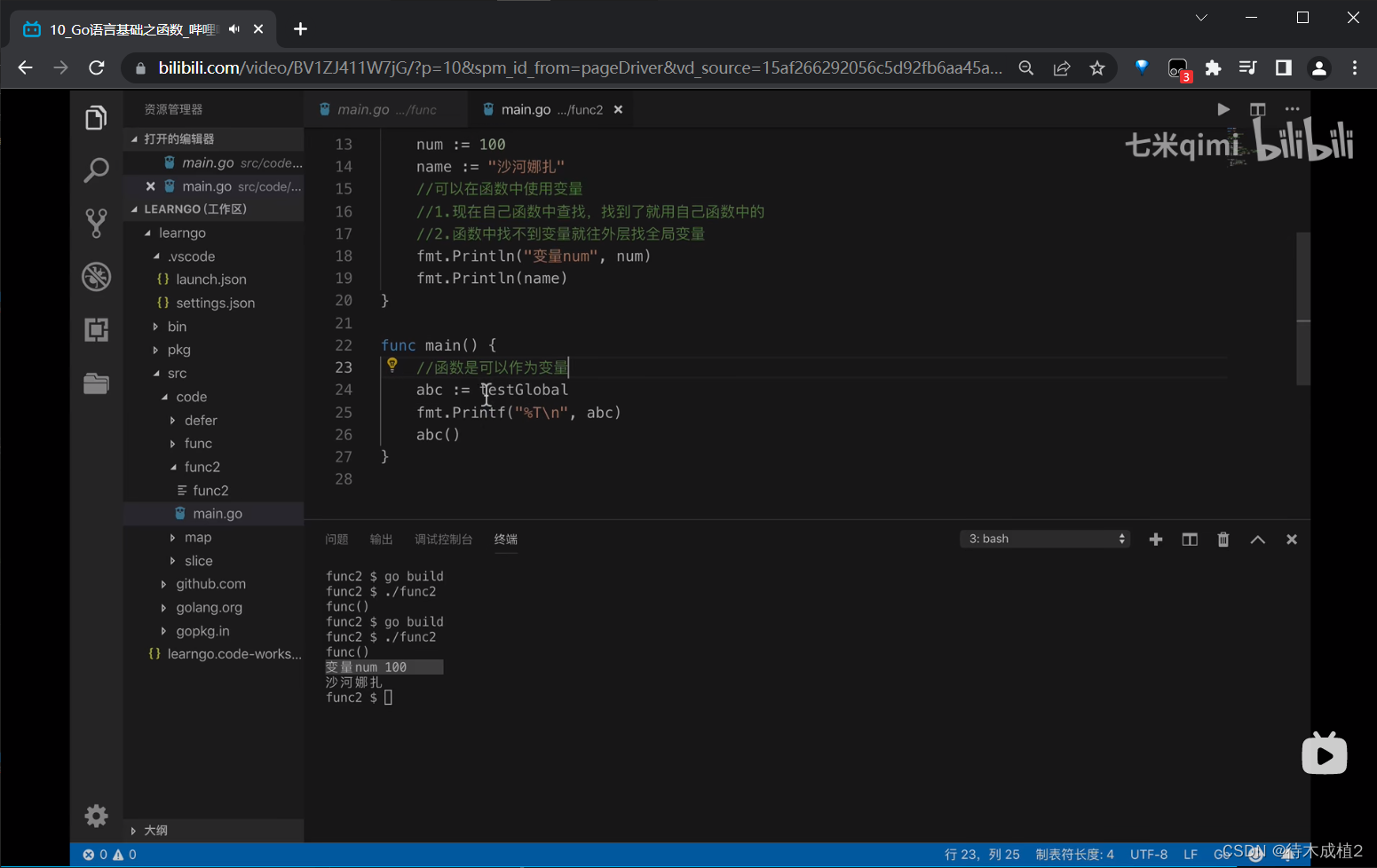Open the Debug view in activity bar
This screenshot has height=868, width=1377.
(96, 277)
